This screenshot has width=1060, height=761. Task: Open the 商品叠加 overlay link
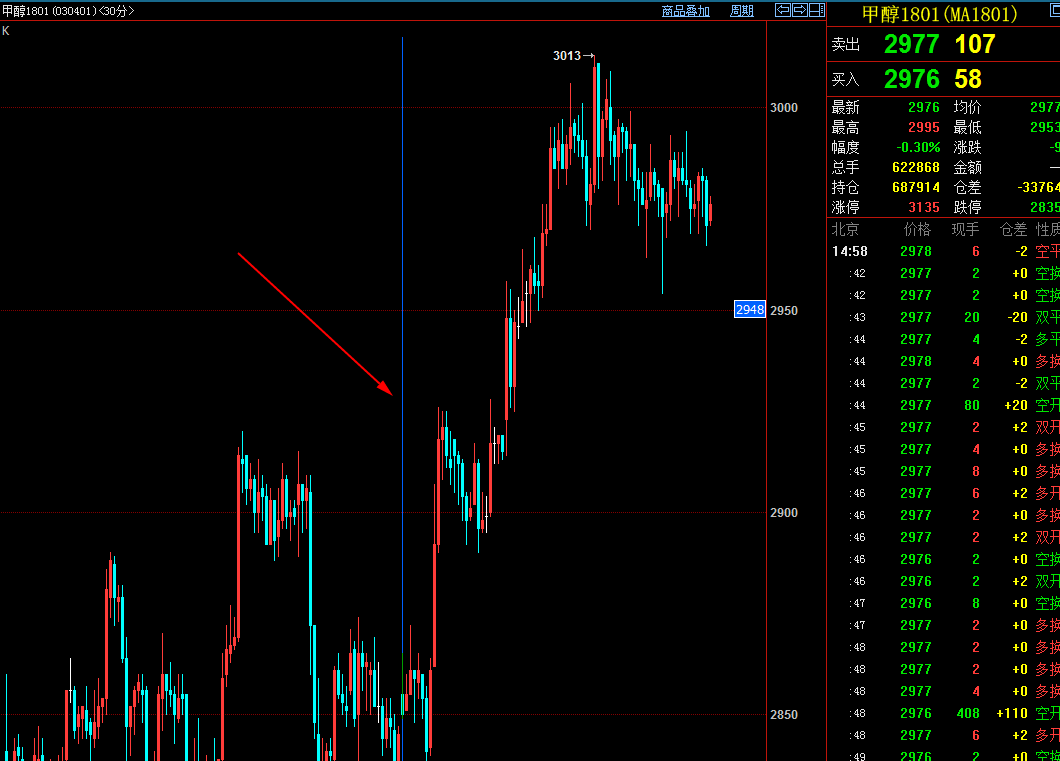(686, 11)
